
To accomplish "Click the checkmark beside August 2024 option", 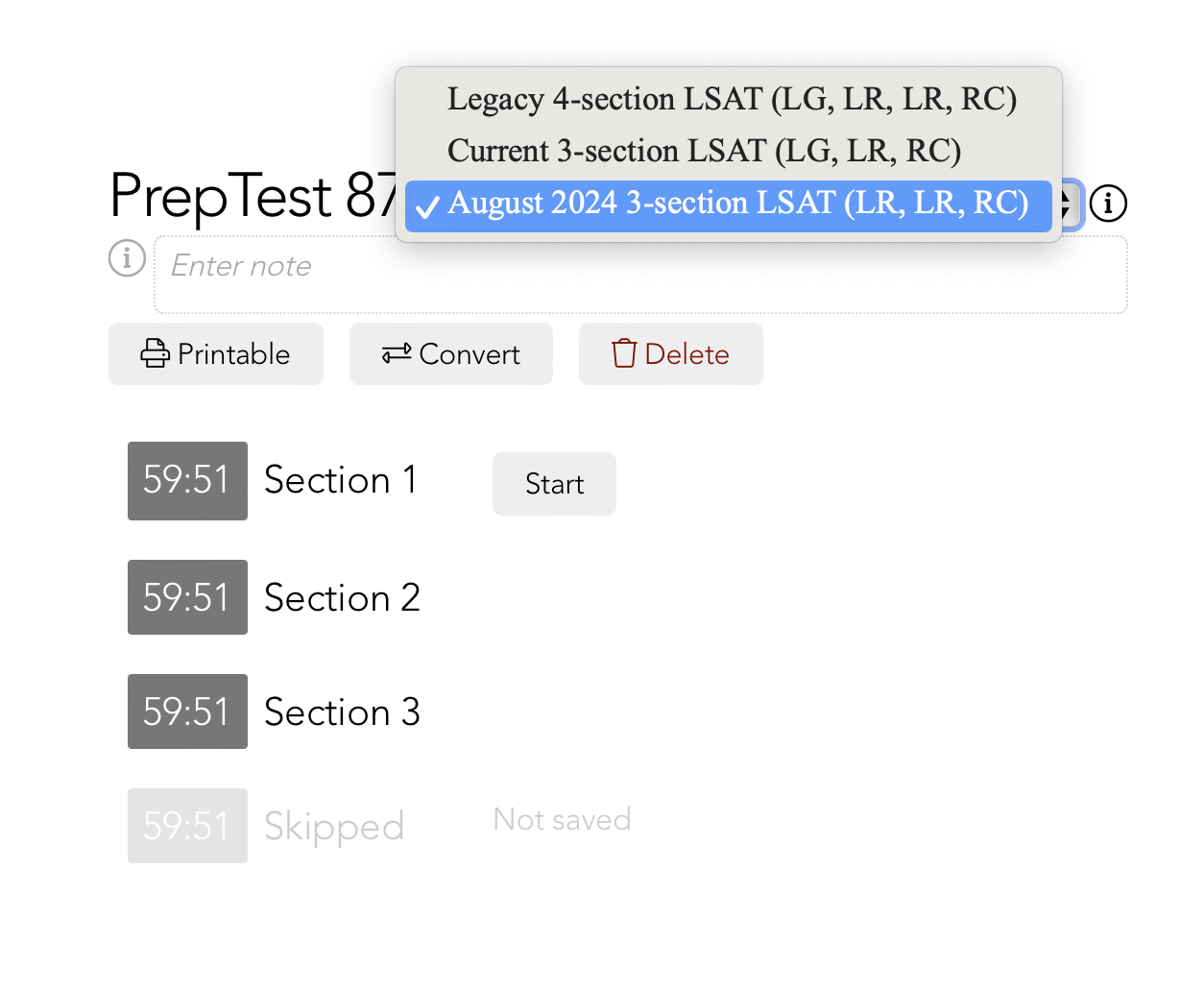I will (x=427, y=205).
